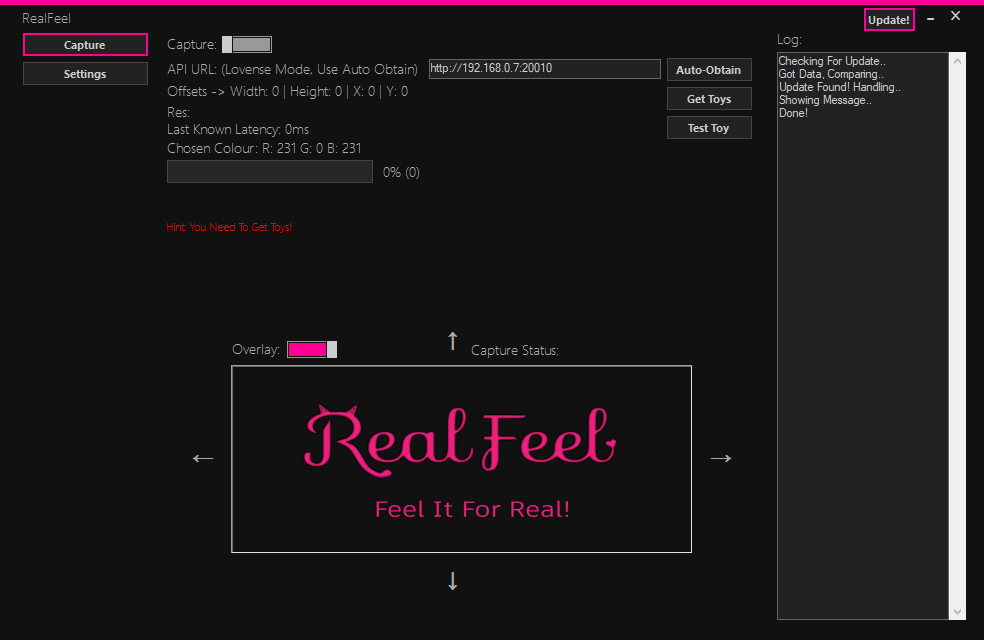Screen dimensions: 984x640
Task: Click the Get Toys button
Action: (x=709, y=99)
